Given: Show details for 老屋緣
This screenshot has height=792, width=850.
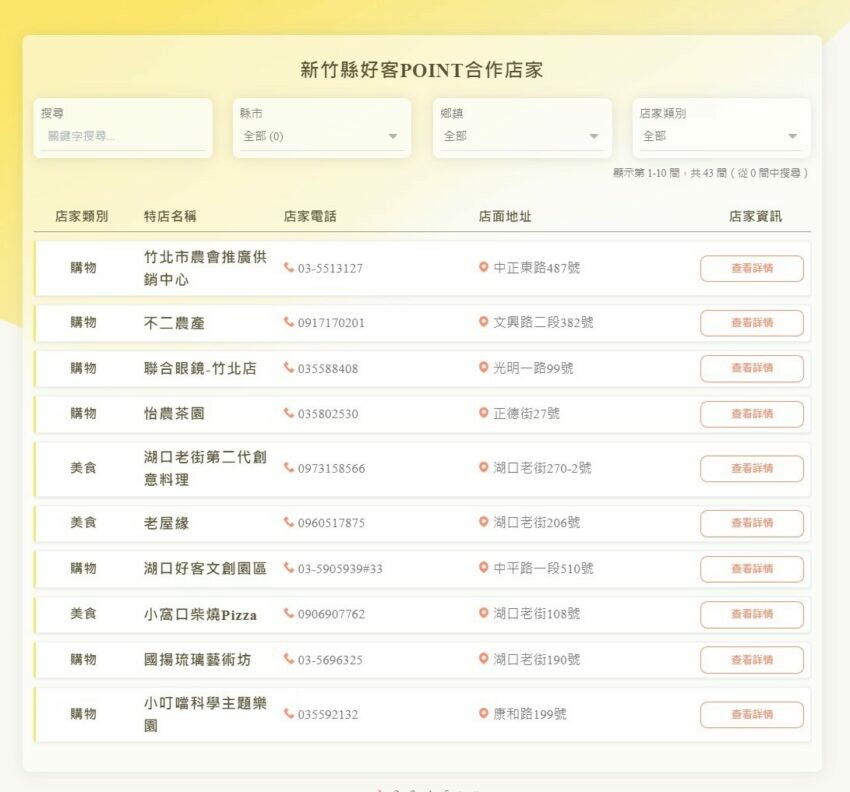Looking at the screenshot, I should pos(751,523).
